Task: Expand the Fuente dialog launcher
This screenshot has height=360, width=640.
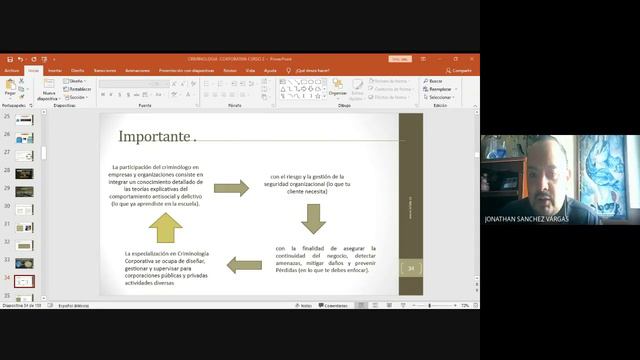Action: (197, 105)
